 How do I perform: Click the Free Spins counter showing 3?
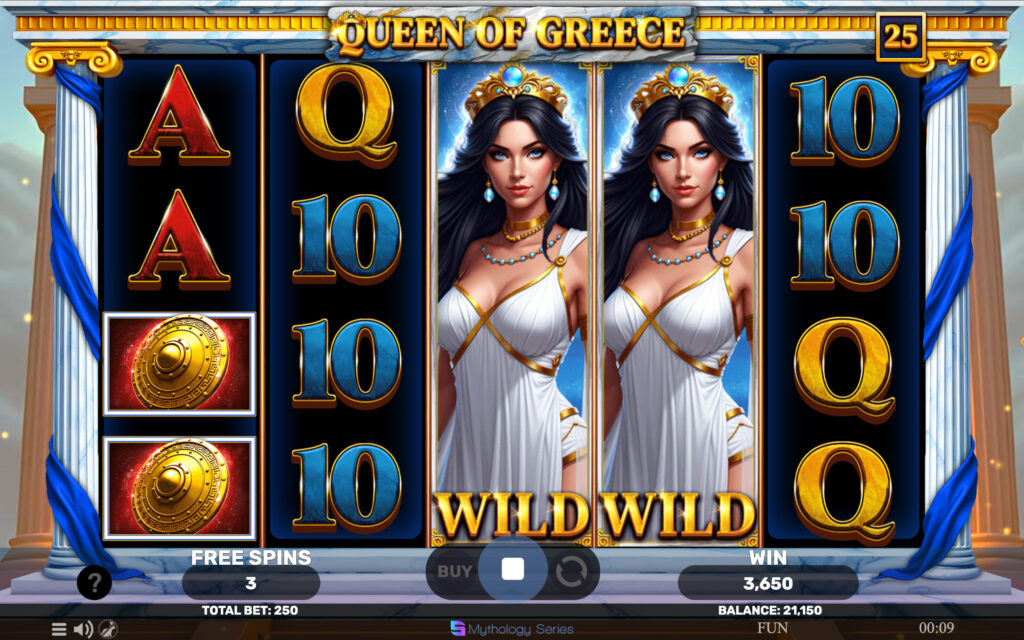tap(251, 583)
